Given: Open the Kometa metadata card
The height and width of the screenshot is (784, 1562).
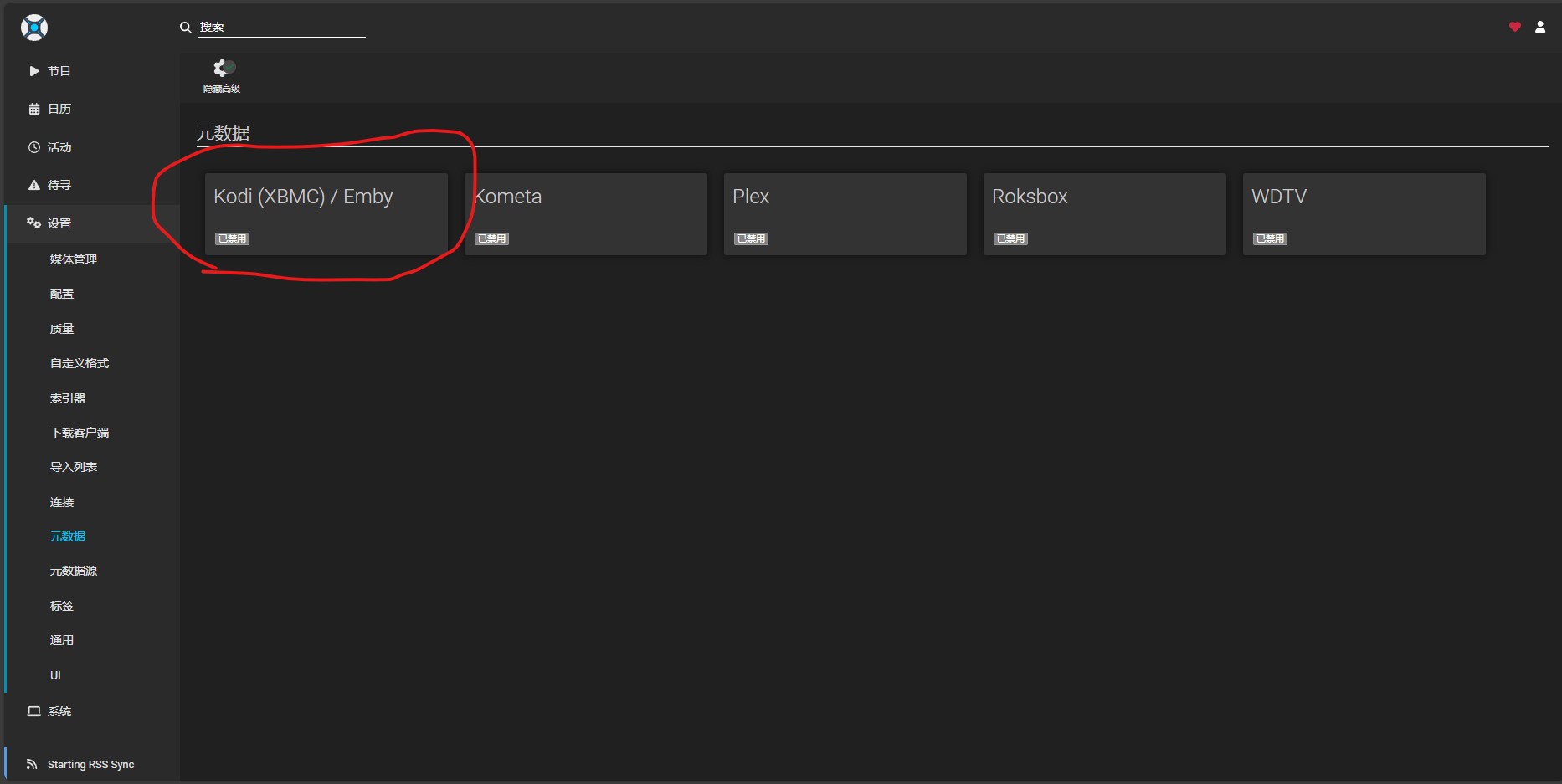Looking at the screenshot, I should click(x=586, y=213).
